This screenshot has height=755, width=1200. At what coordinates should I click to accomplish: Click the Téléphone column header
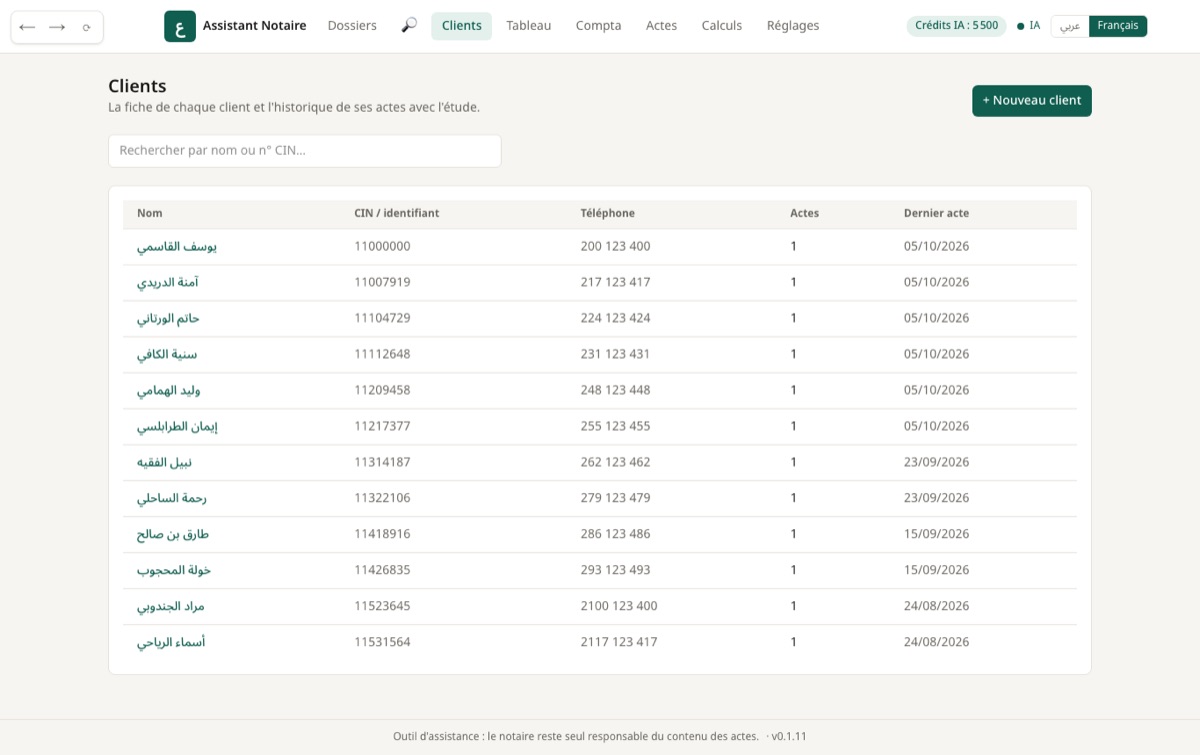click(x=608, y=213)
